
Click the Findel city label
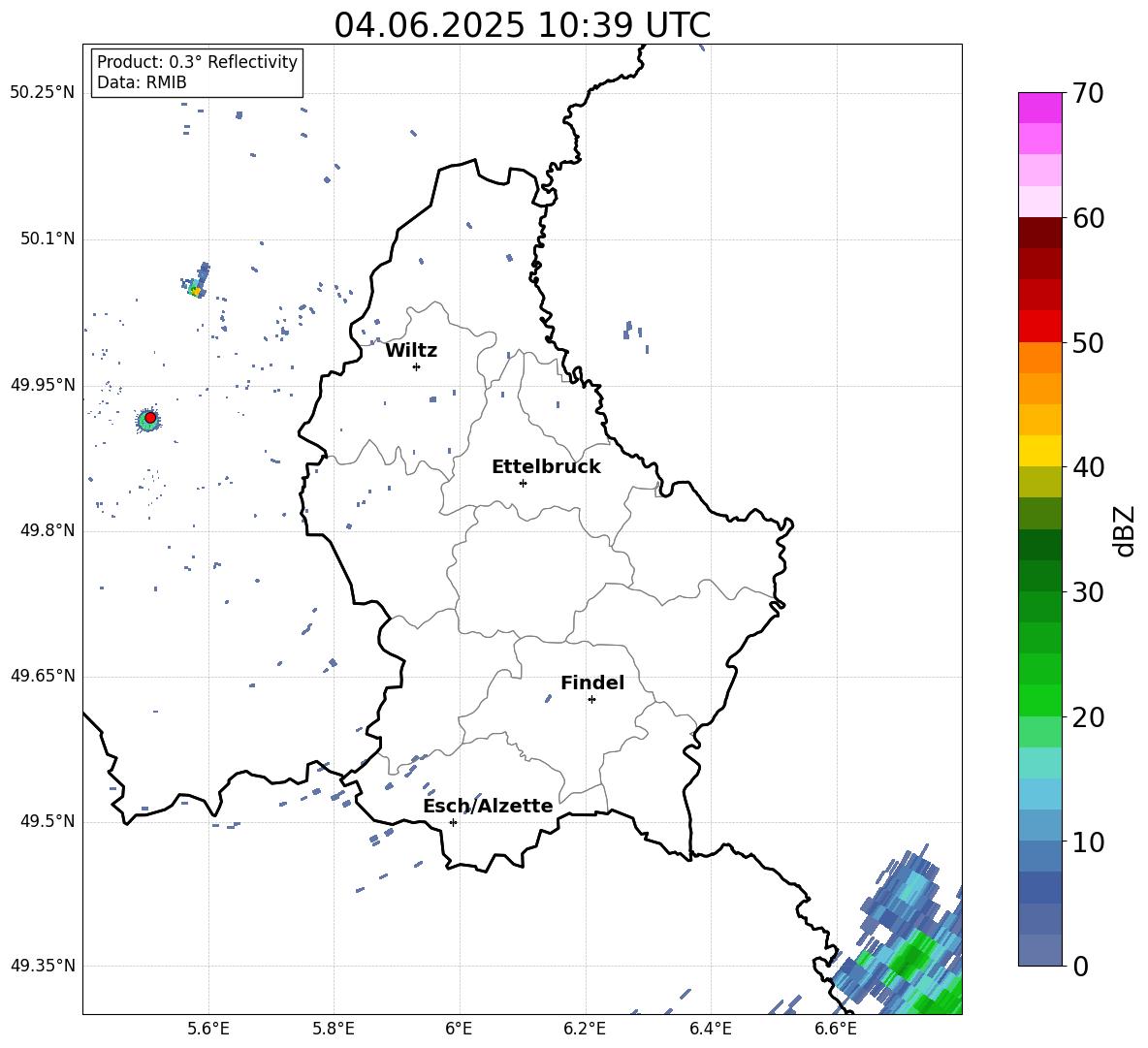[x=592, y=683]
